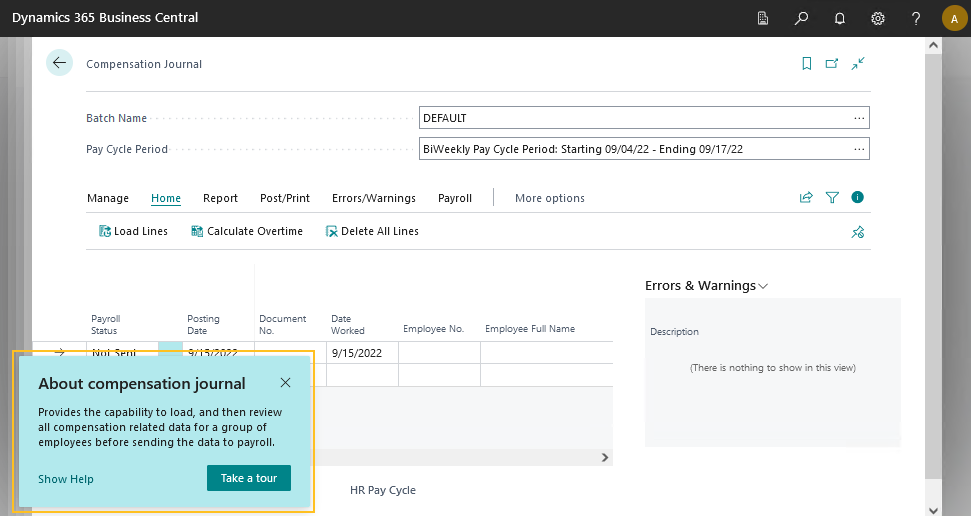This screenshot has width=971, height=516.
Task: Switch to the Payroll menu tab
Action: pyautogui.click(x=455, y=198)
